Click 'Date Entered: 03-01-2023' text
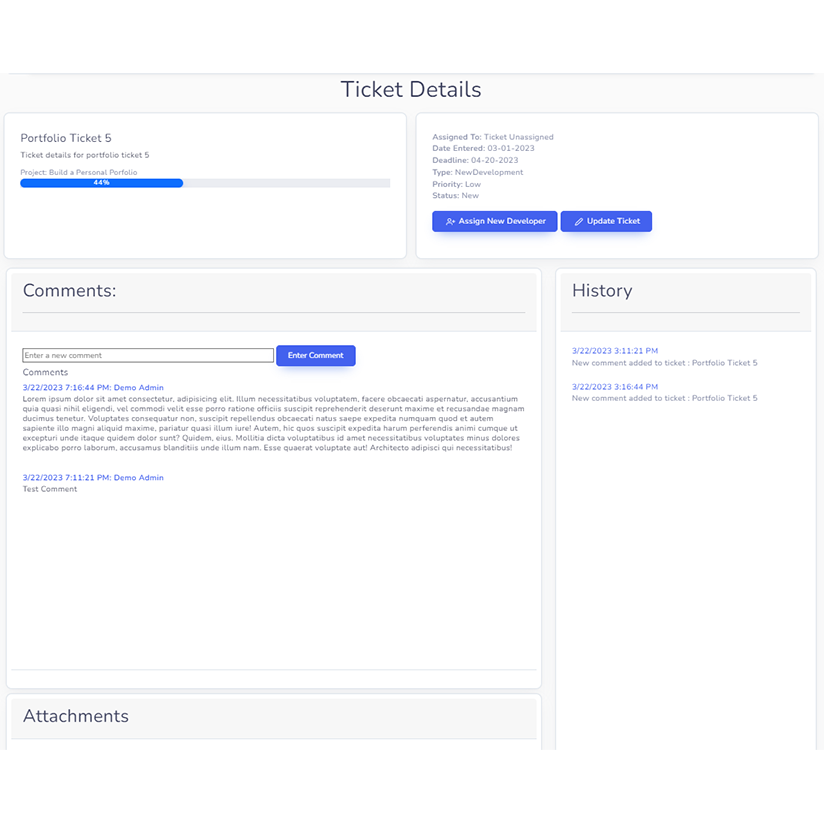The width and height of the screenshot is (824, 824). (x=483, y=148)
